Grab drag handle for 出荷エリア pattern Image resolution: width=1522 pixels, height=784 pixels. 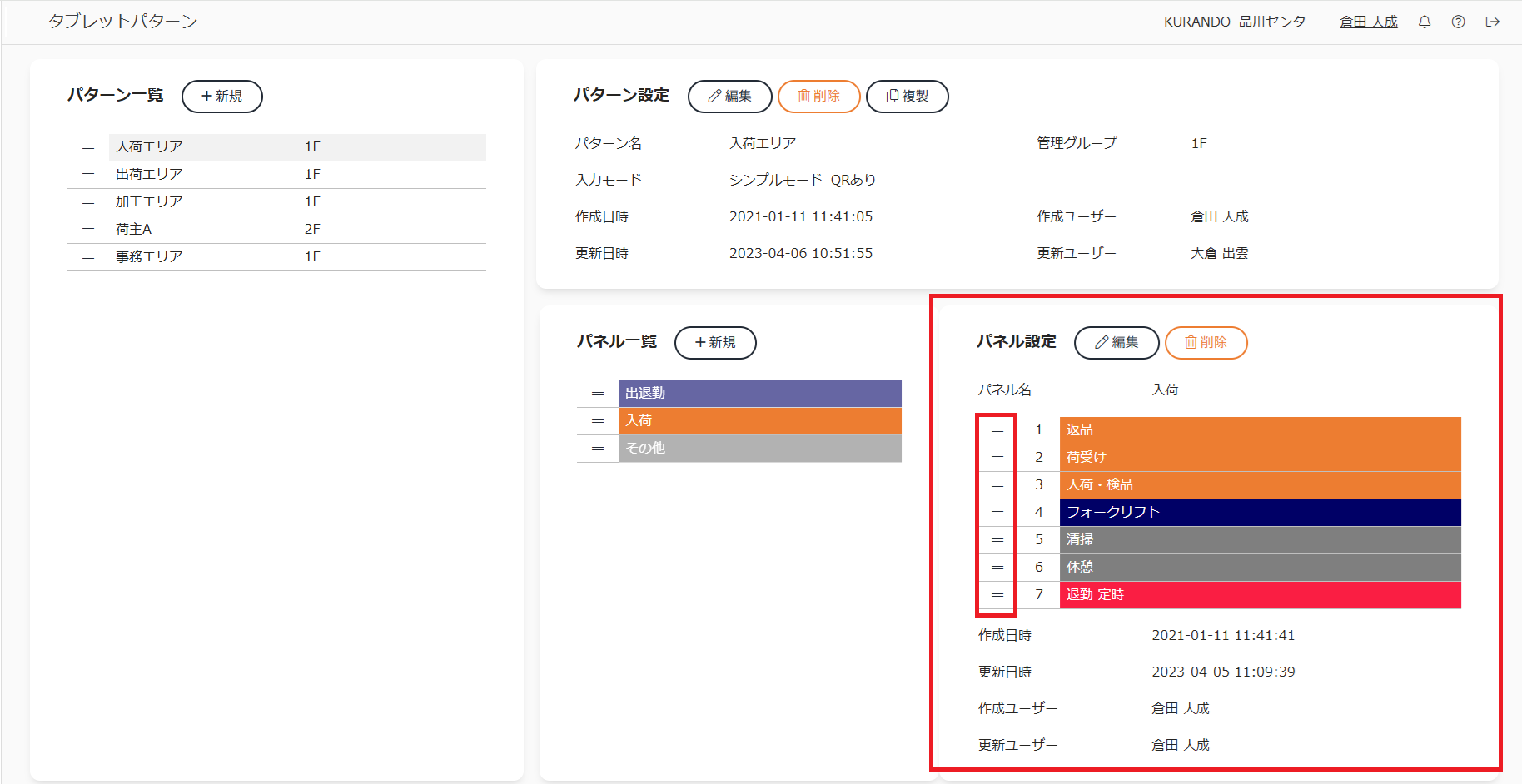pos(88,175)
